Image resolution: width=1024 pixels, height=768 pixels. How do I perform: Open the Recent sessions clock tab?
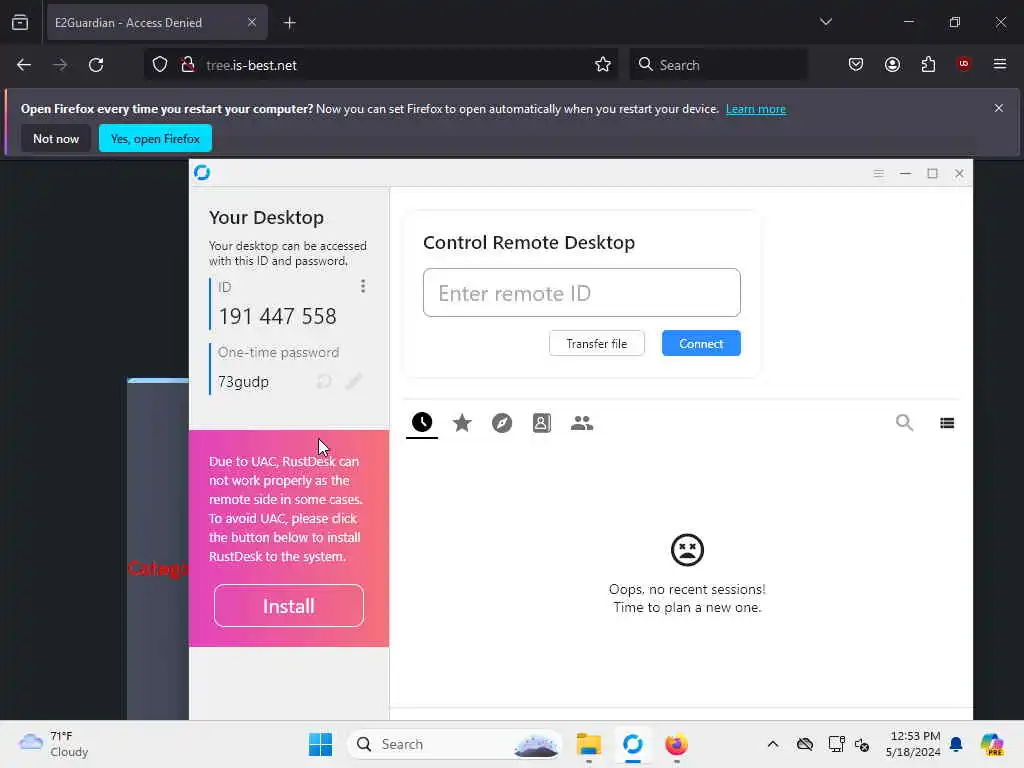(422, 423)
